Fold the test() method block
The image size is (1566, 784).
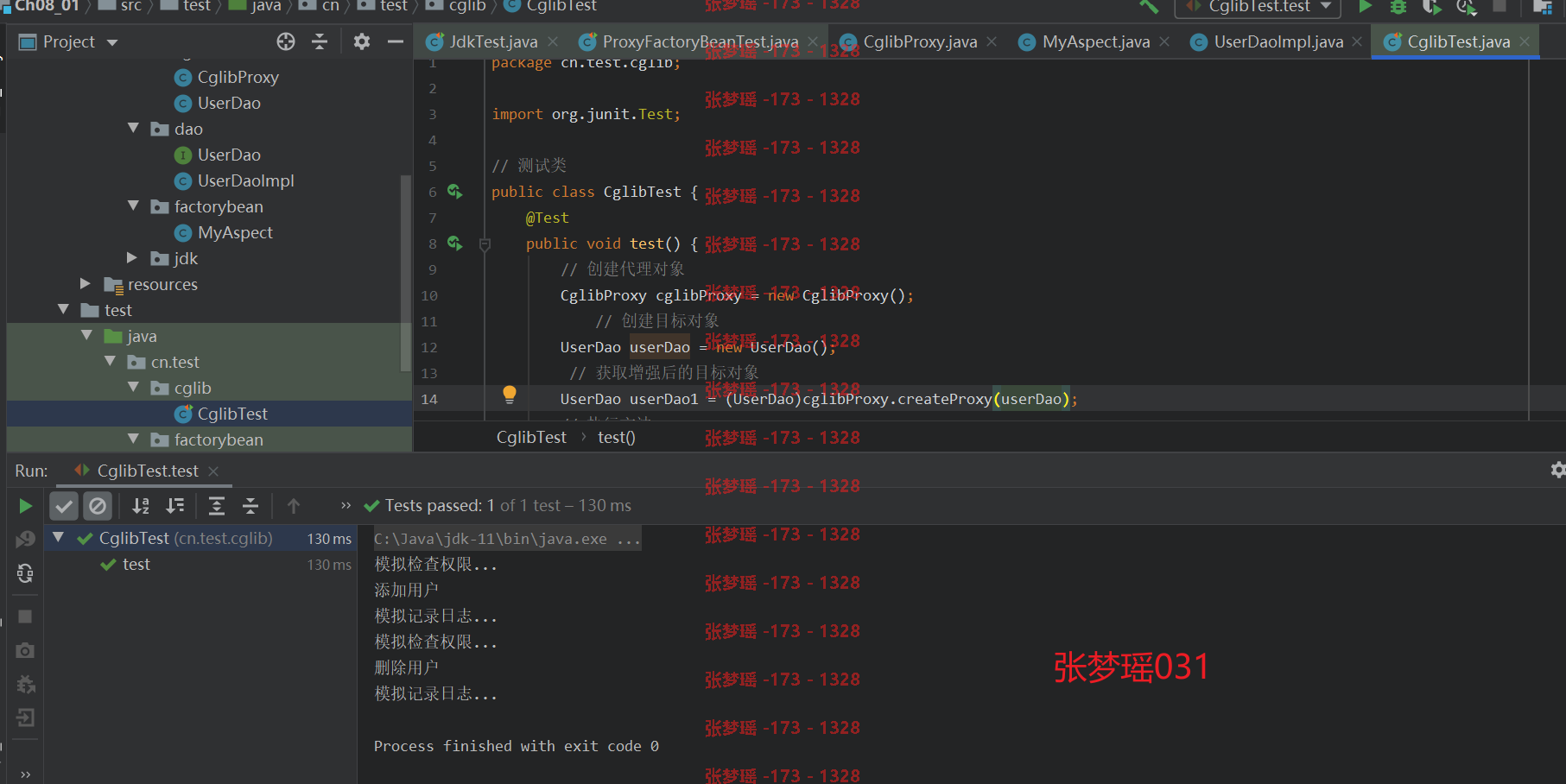point(485,244)
